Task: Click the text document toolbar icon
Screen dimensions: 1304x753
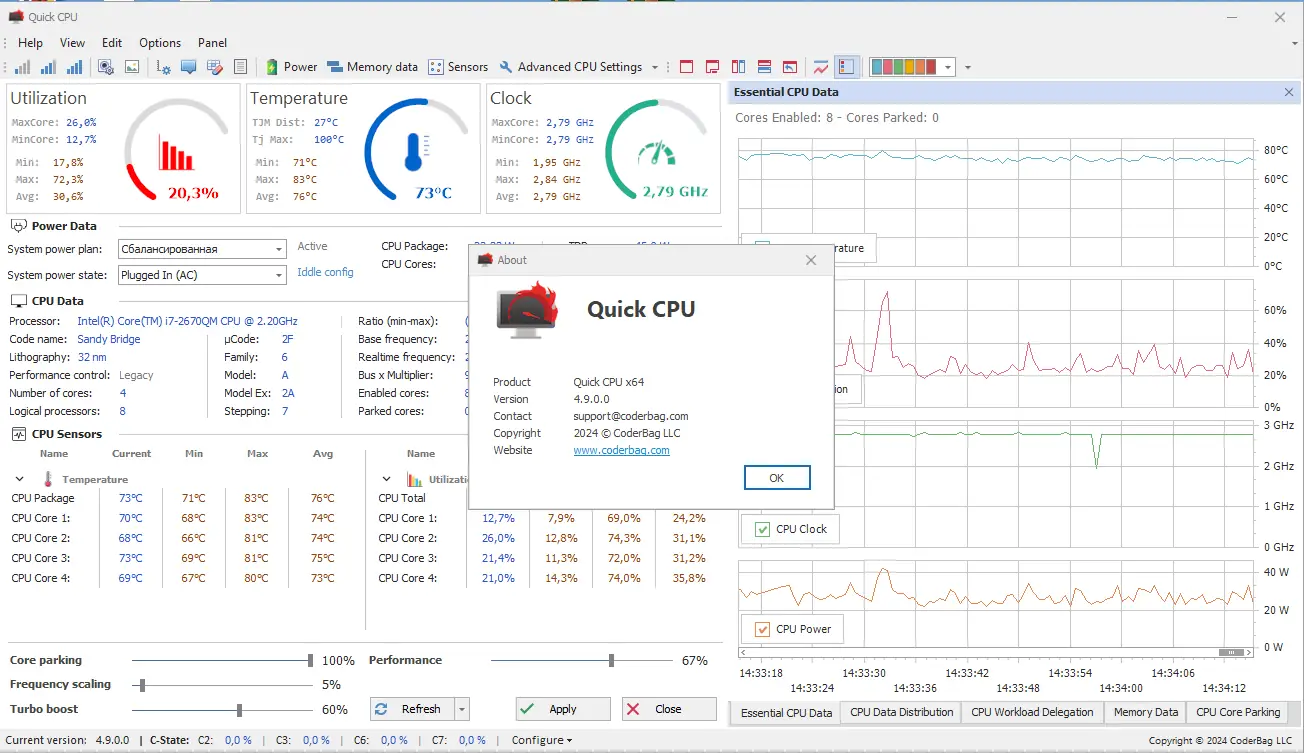Action: point(240,67)
